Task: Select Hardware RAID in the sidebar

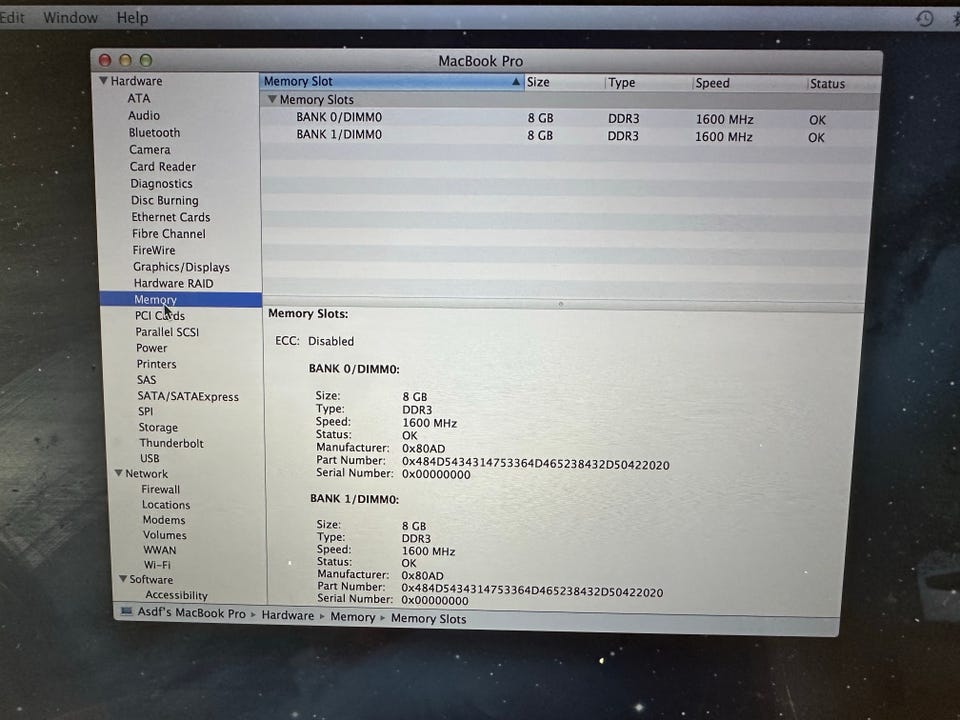Action: (173, 283)
